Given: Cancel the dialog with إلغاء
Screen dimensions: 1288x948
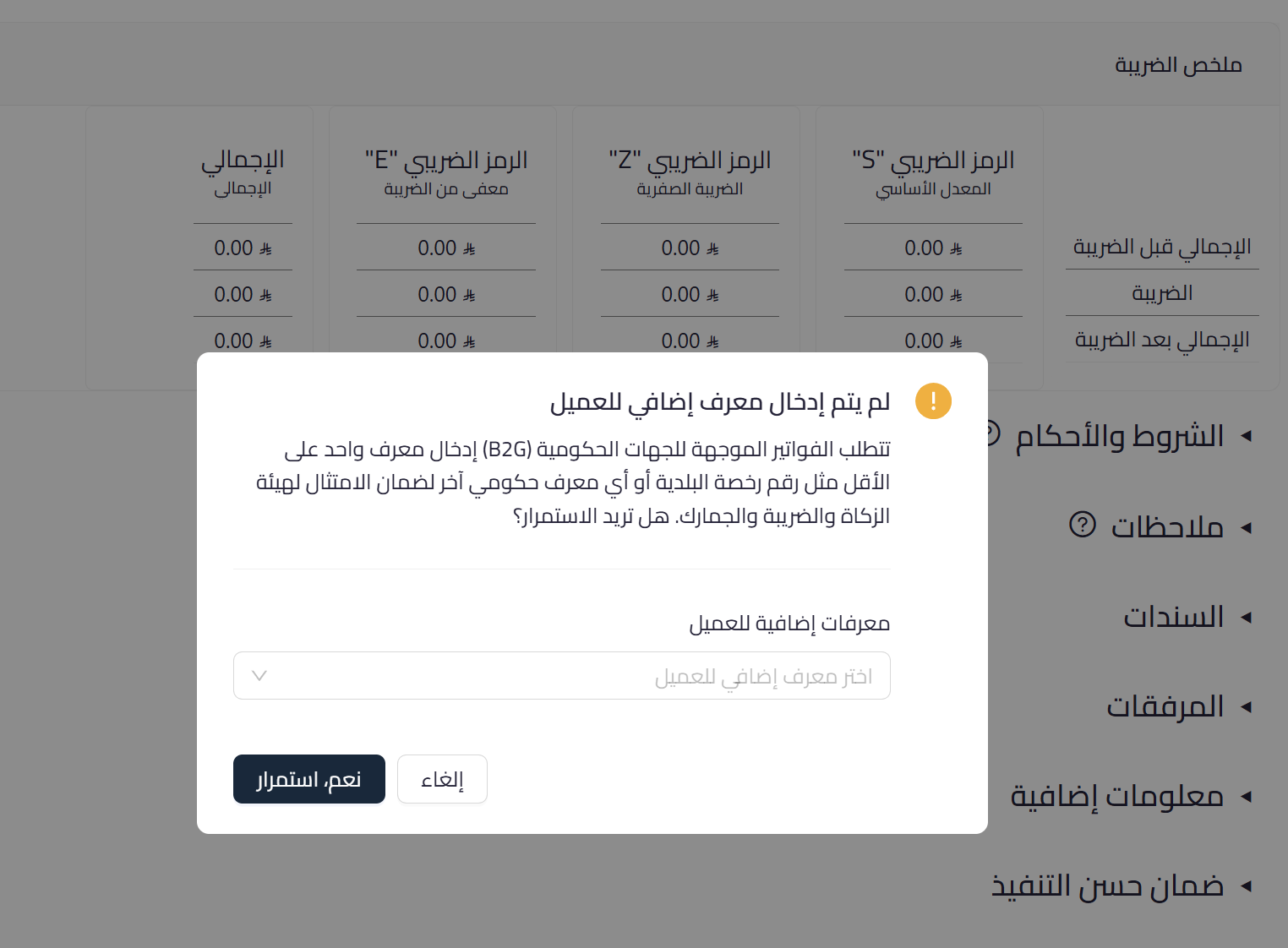Looking at the screenshot, I should pos(442,778).
